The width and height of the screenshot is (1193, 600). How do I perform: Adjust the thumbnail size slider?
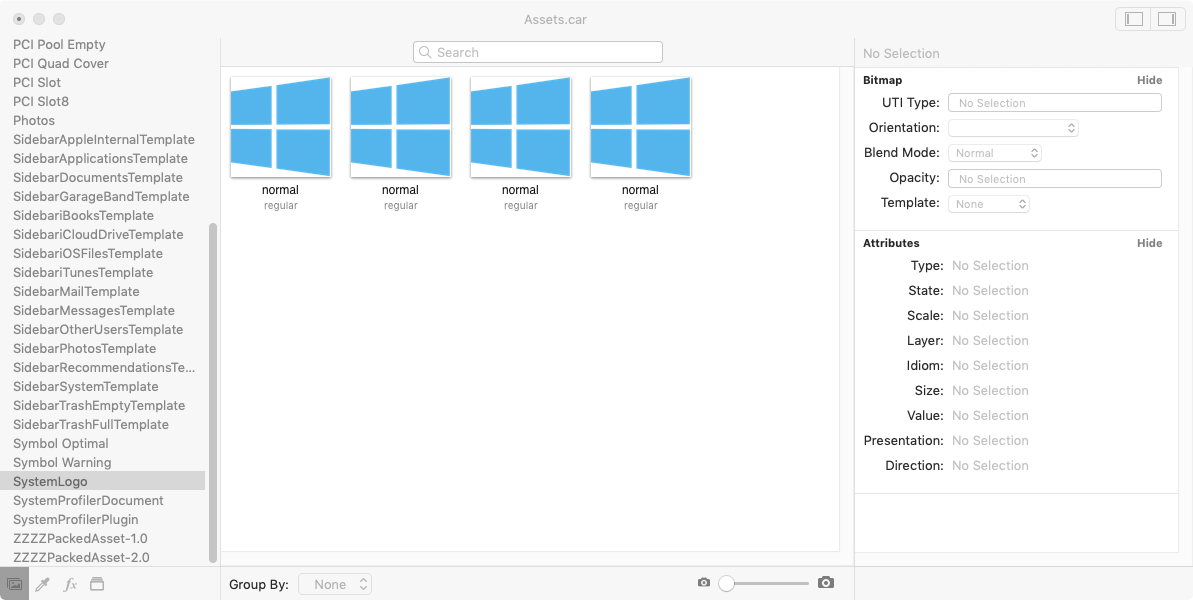click(764, 583)
